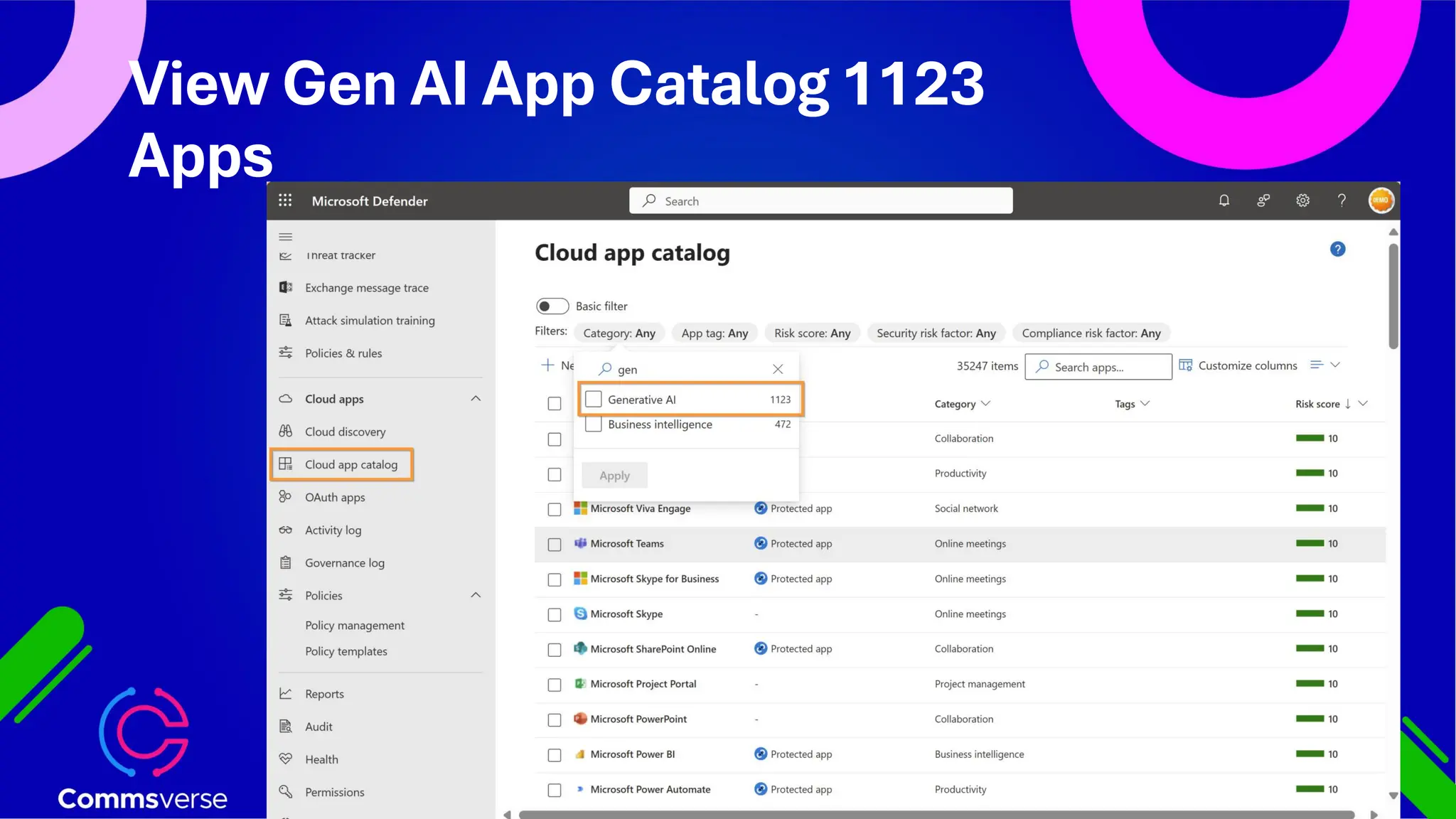
Task: Open the app launcher waffle icon
Action: pos(285,200)
